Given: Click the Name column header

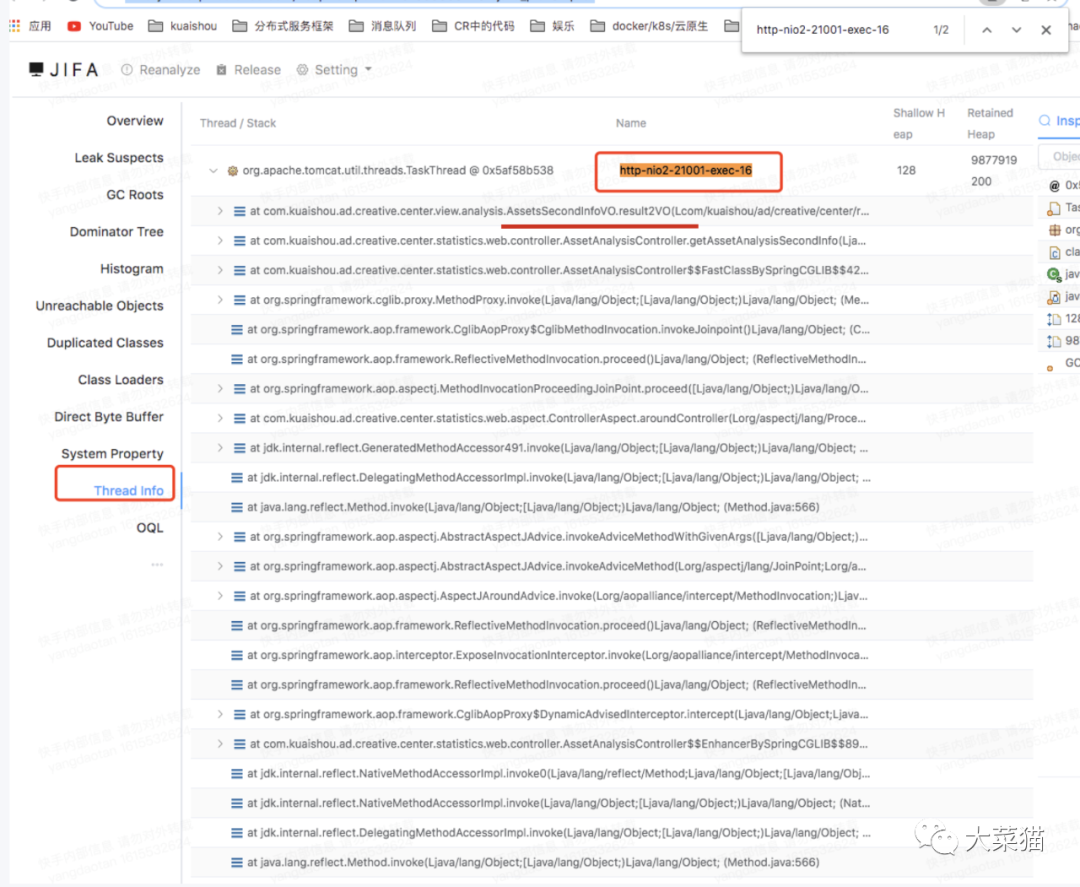Looking at the screenshot, I should pos(631,123).
